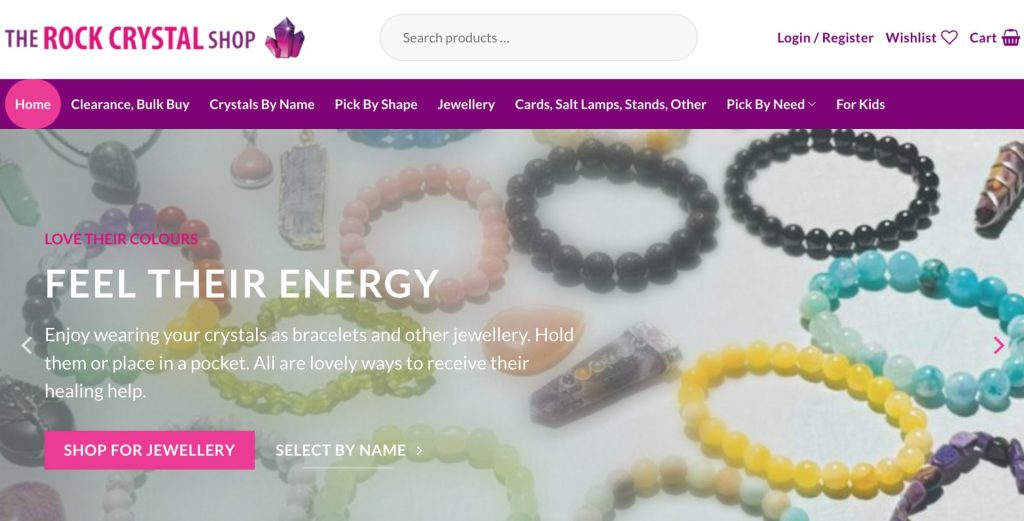Screen dimensions: 1024x521
Task: Open wishlist via the heart icon
Action: coord(949,38)
